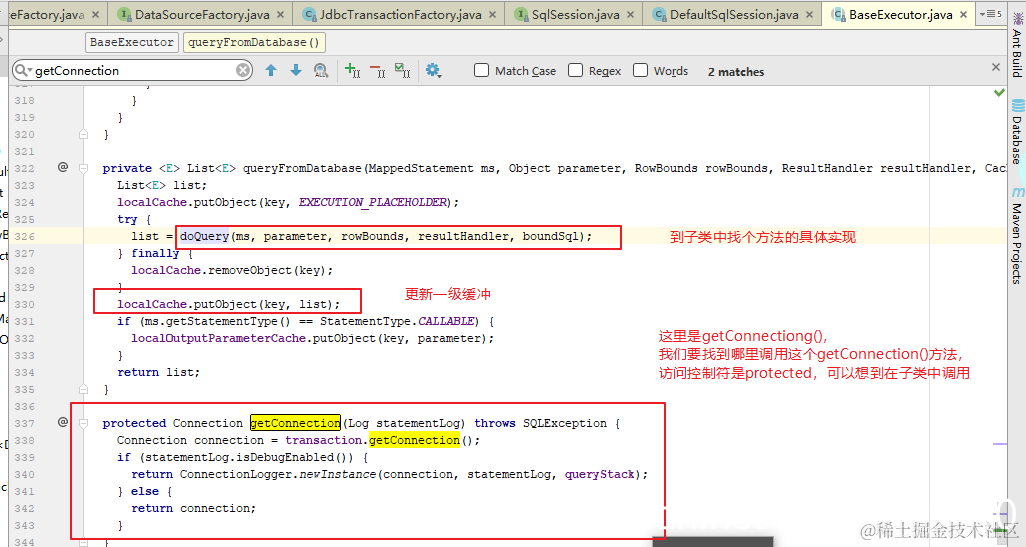Click ConnectionLogger on line 340
Viewport: 1026px width, 547px height.
(x=236, y=474)
